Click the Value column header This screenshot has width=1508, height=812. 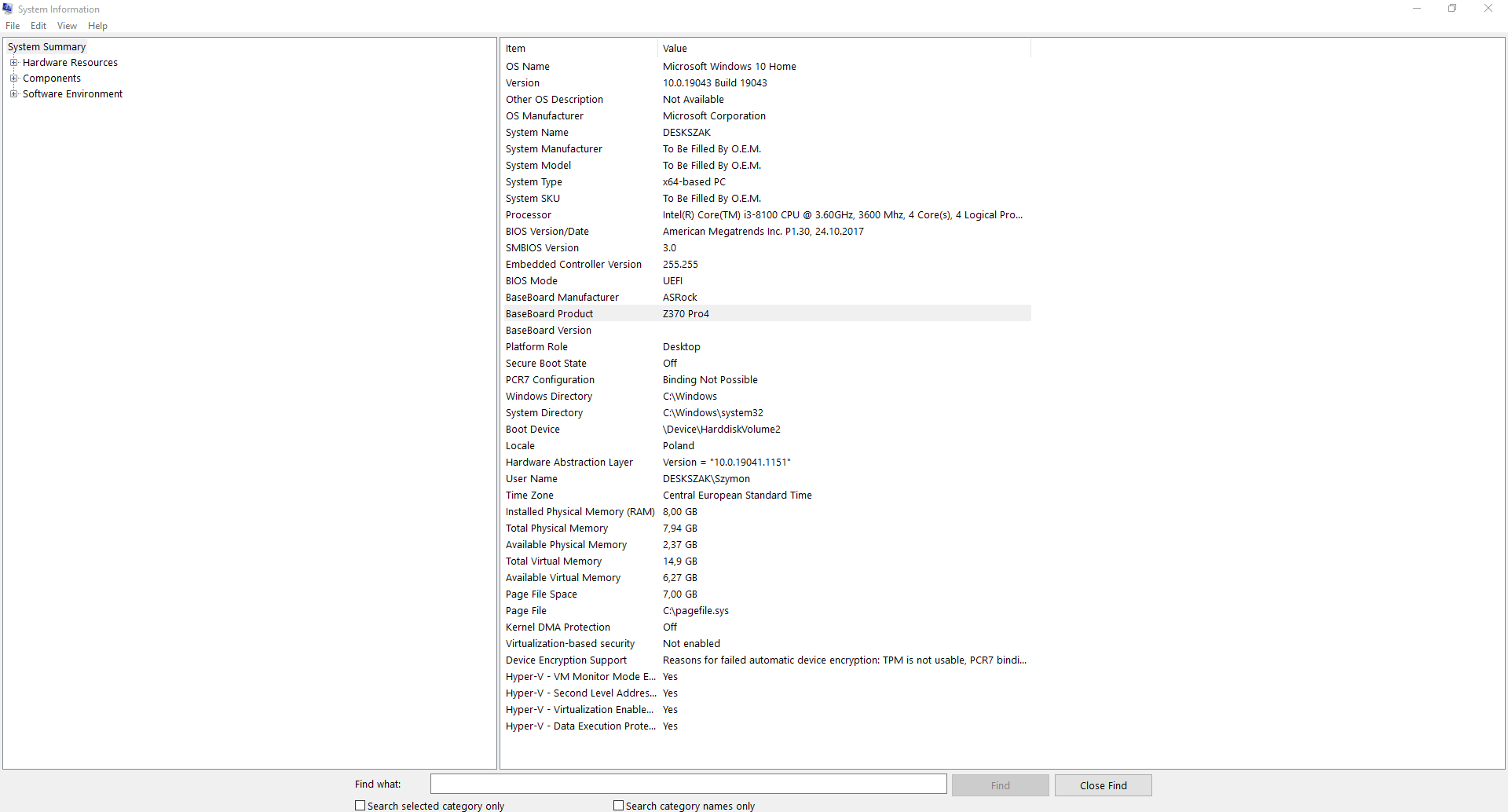[844, 49]
